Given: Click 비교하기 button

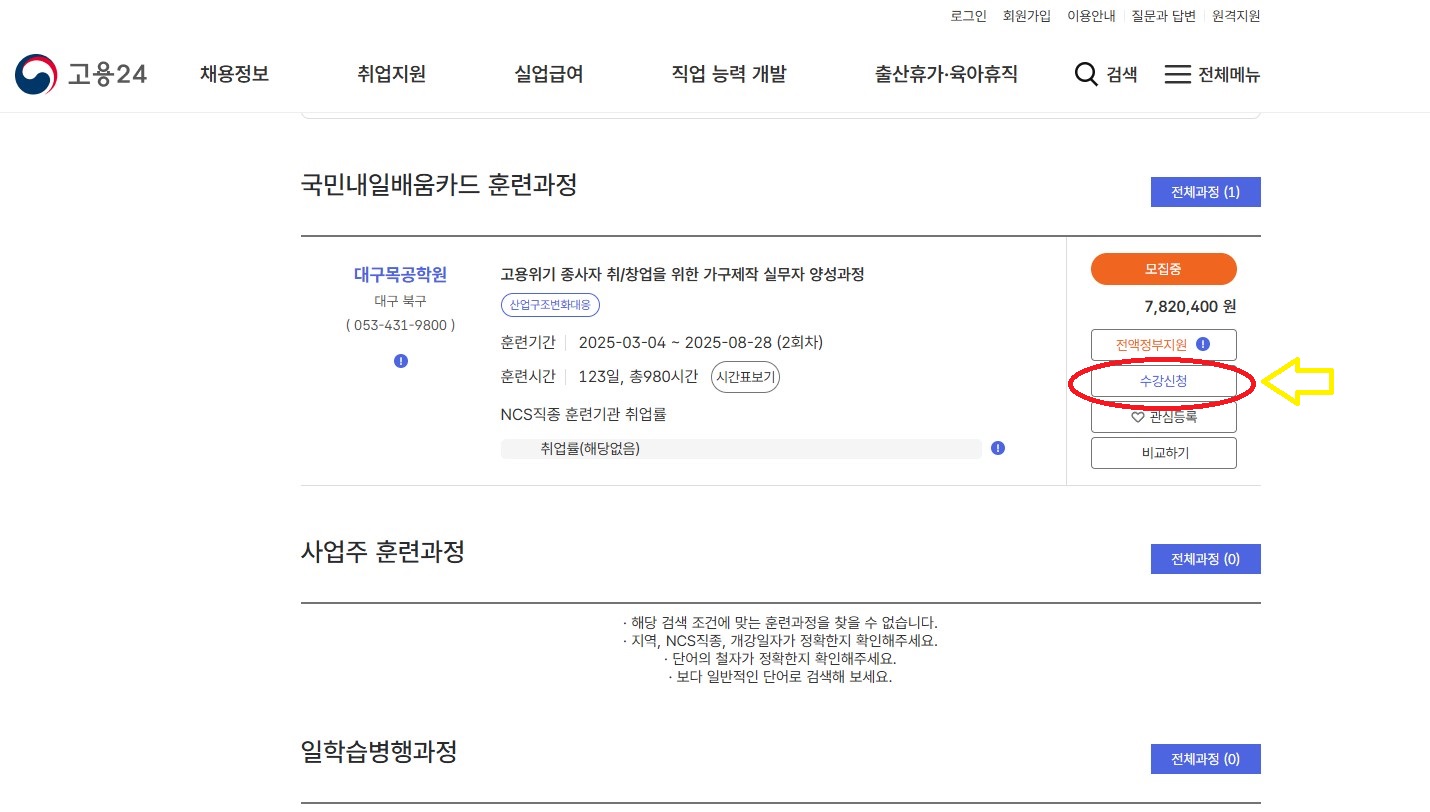Looking at the screenshot, I should (1163, 453).
